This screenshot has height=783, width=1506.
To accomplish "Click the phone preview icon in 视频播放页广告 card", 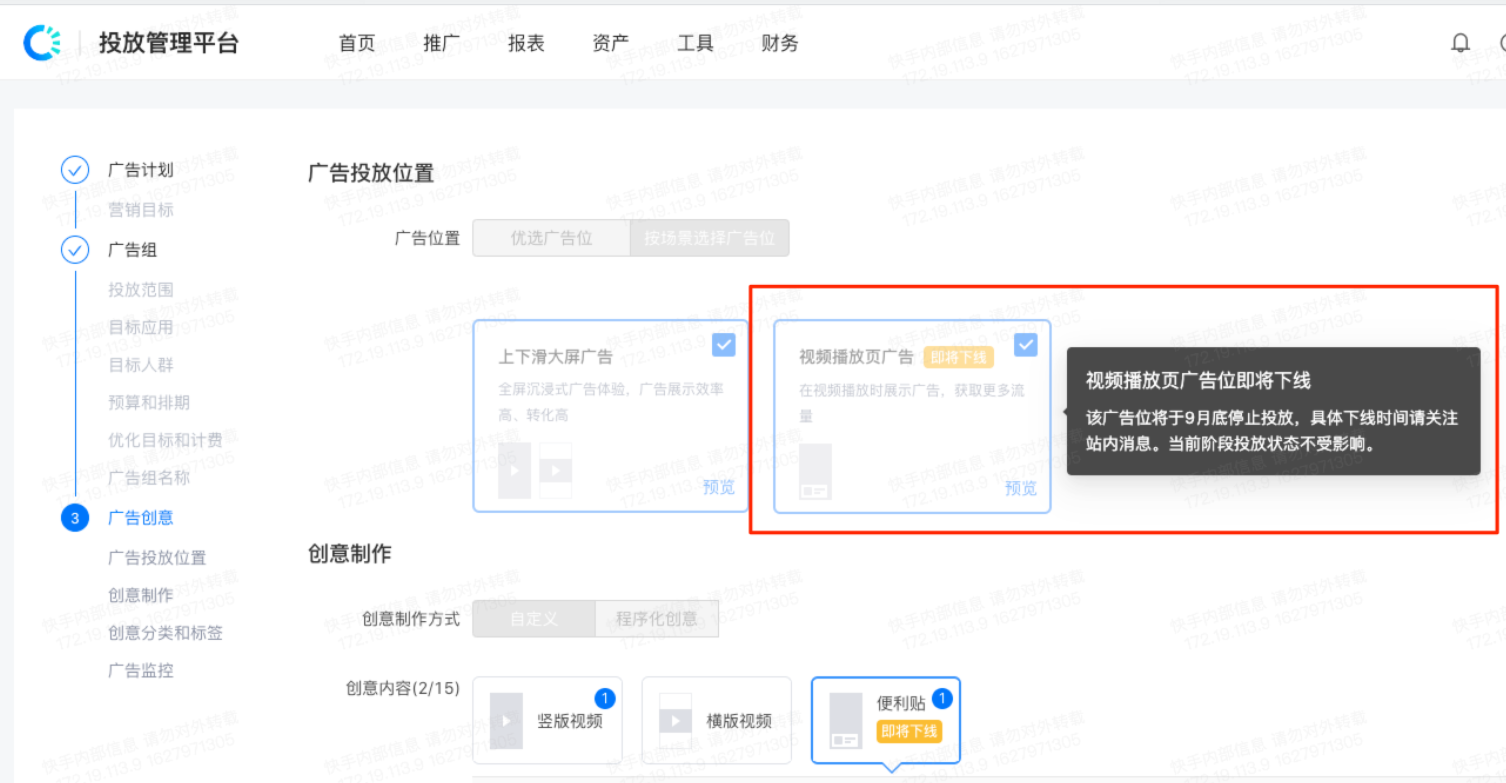I will point(815,470).
